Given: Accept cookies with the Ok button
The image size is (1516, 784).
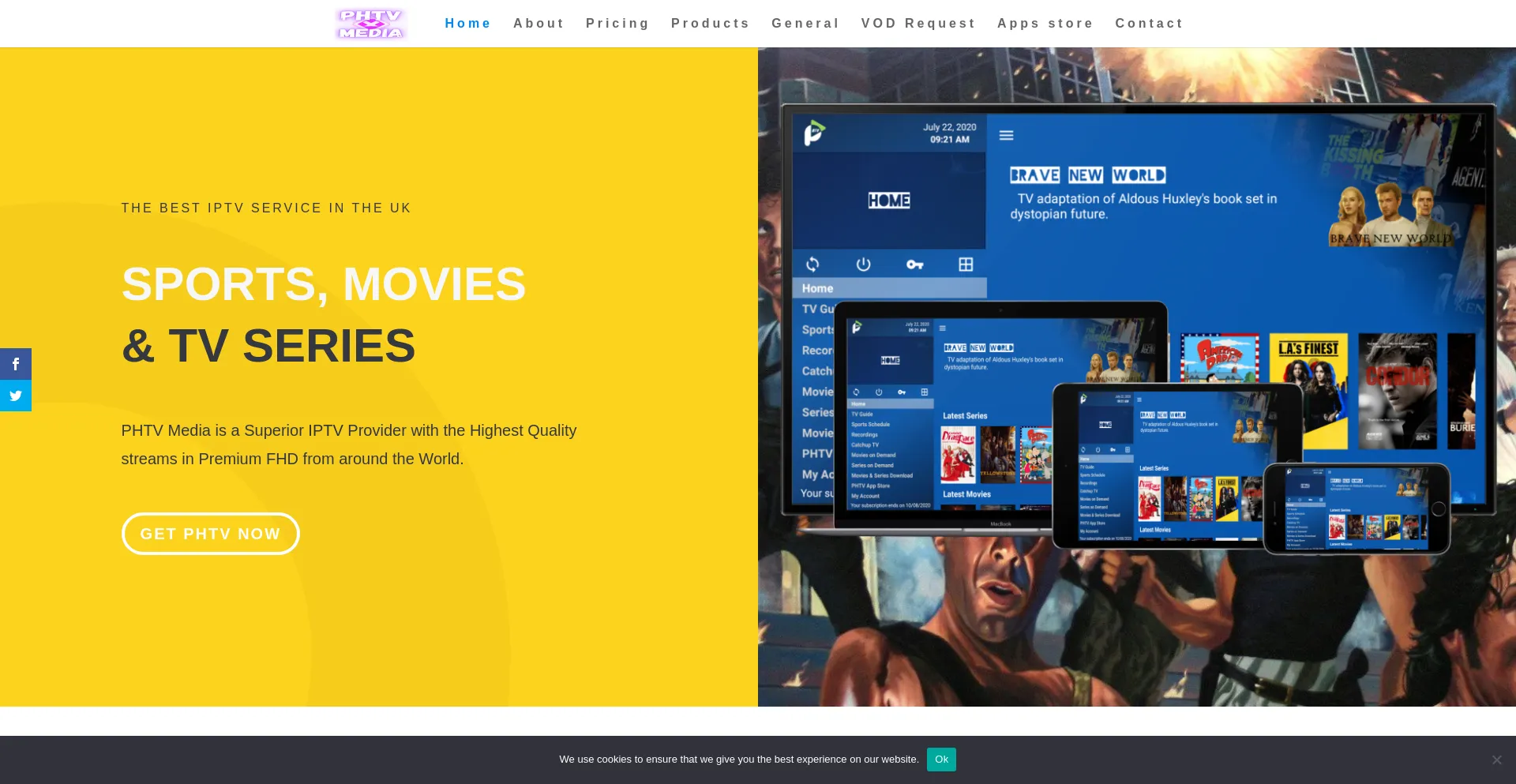Looking at the screenshot, I should [x=941, y=760].
